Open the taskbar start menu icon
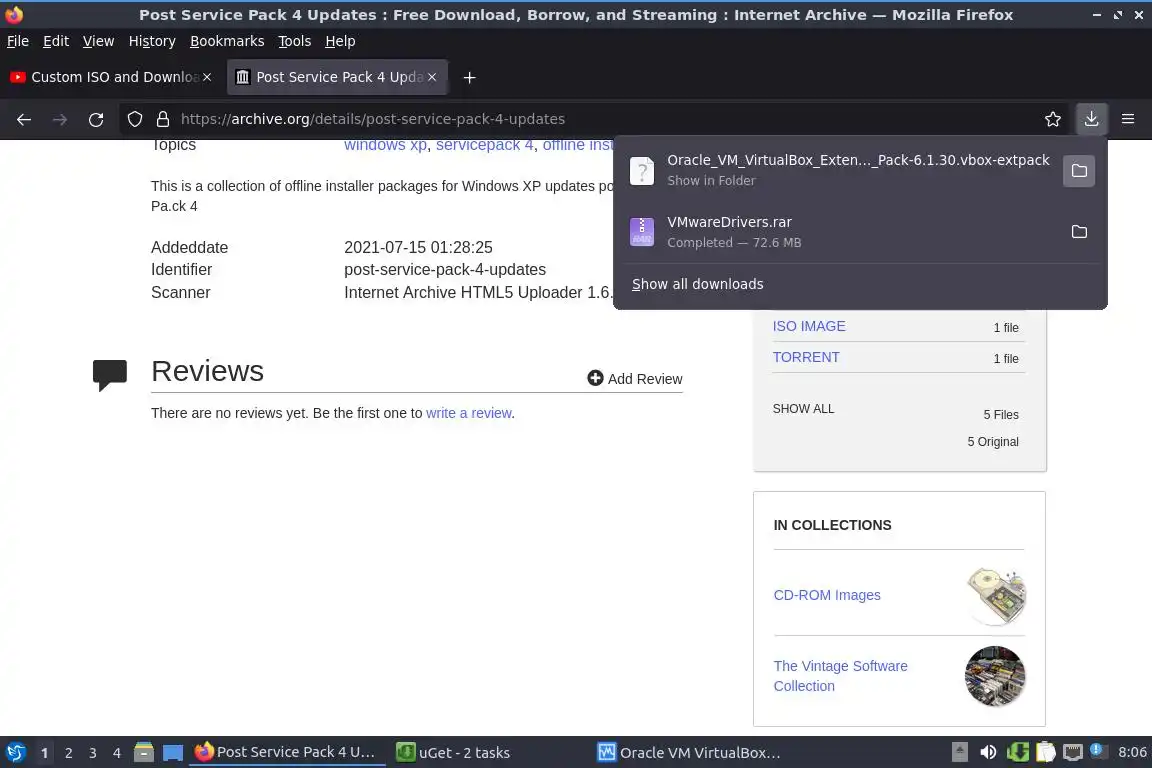Image resolution: width=1152 pixels, height=768 pixels. (15, 753)
